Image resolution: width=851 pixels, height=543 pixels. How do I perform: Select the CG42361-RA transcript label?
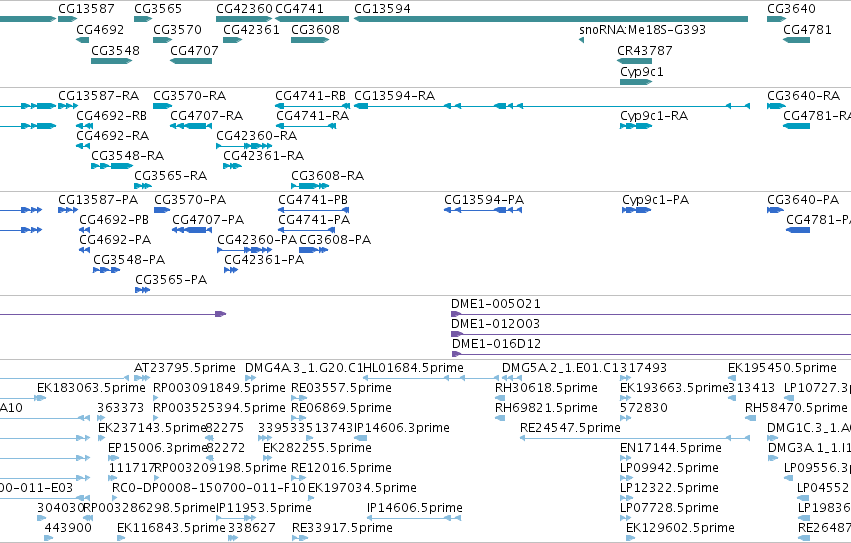pos(263,156)
